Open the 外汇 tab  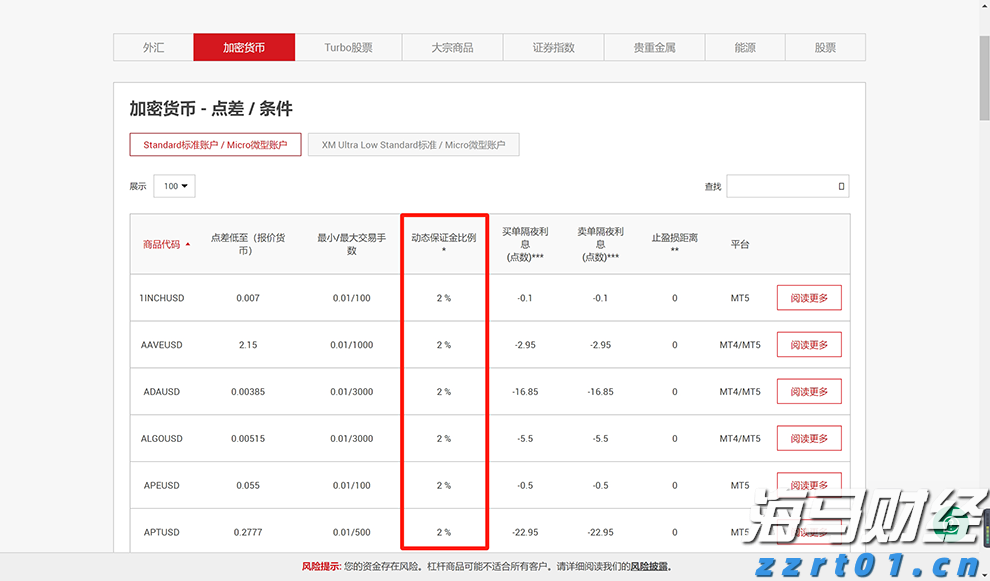(154, 47)
